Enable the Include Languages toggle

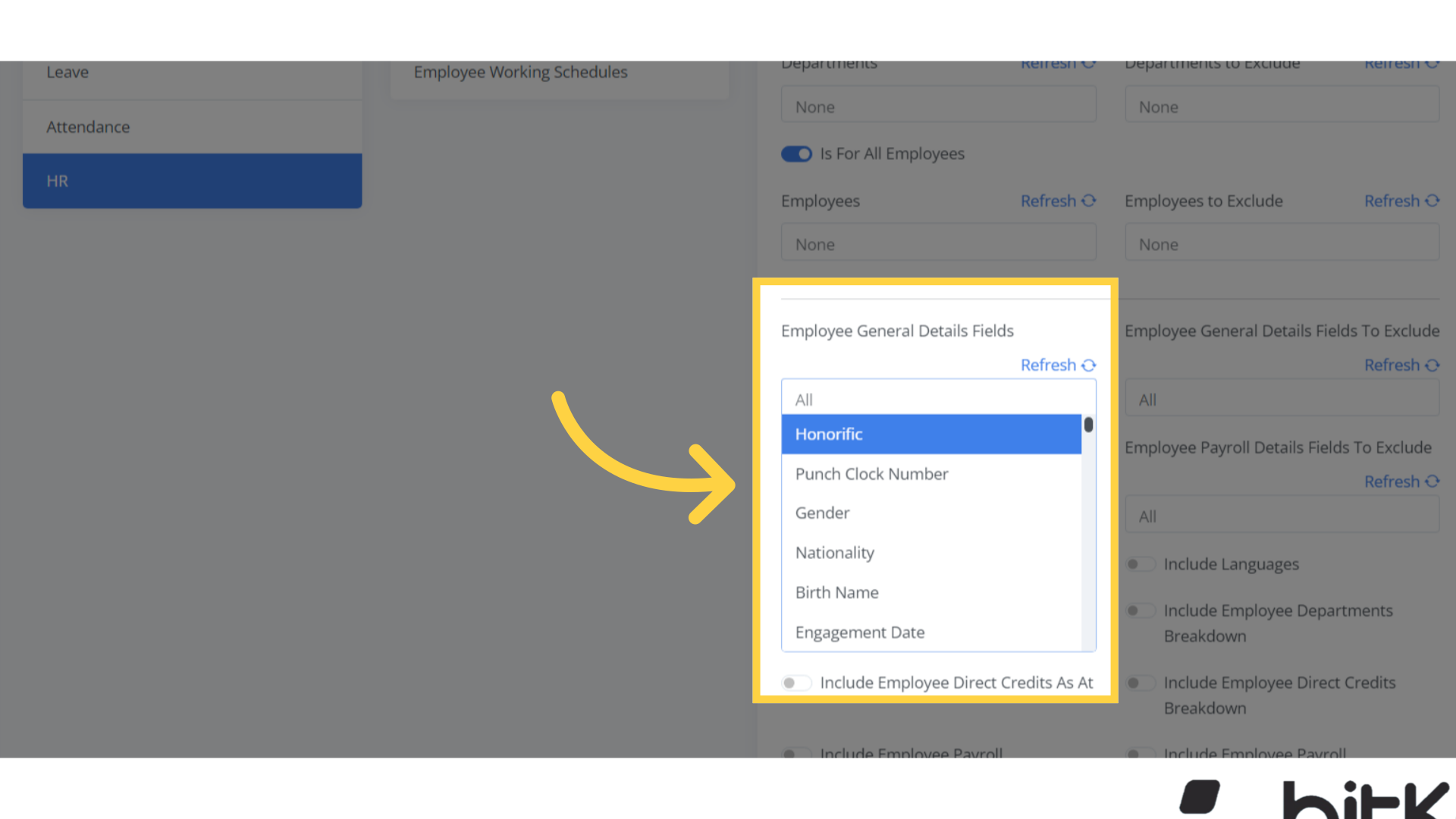(x=1141, y=564)
